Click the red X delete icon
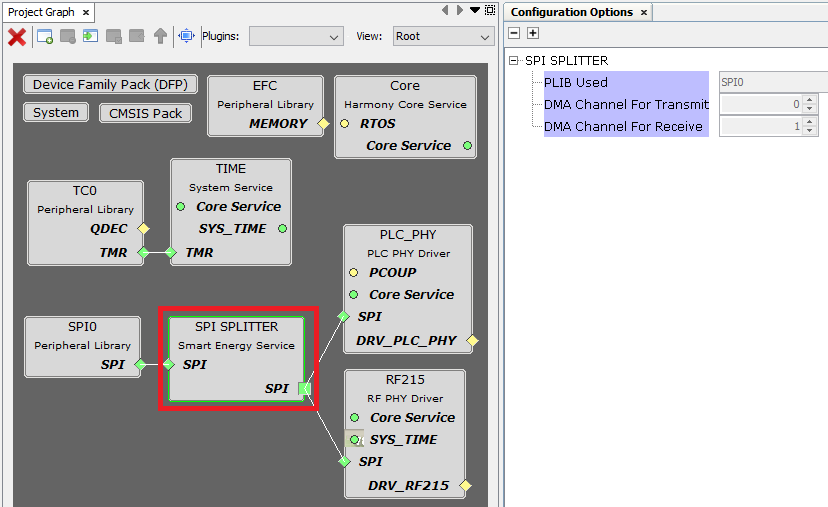This screenshot has width=828, height=507. click(17, 36)
